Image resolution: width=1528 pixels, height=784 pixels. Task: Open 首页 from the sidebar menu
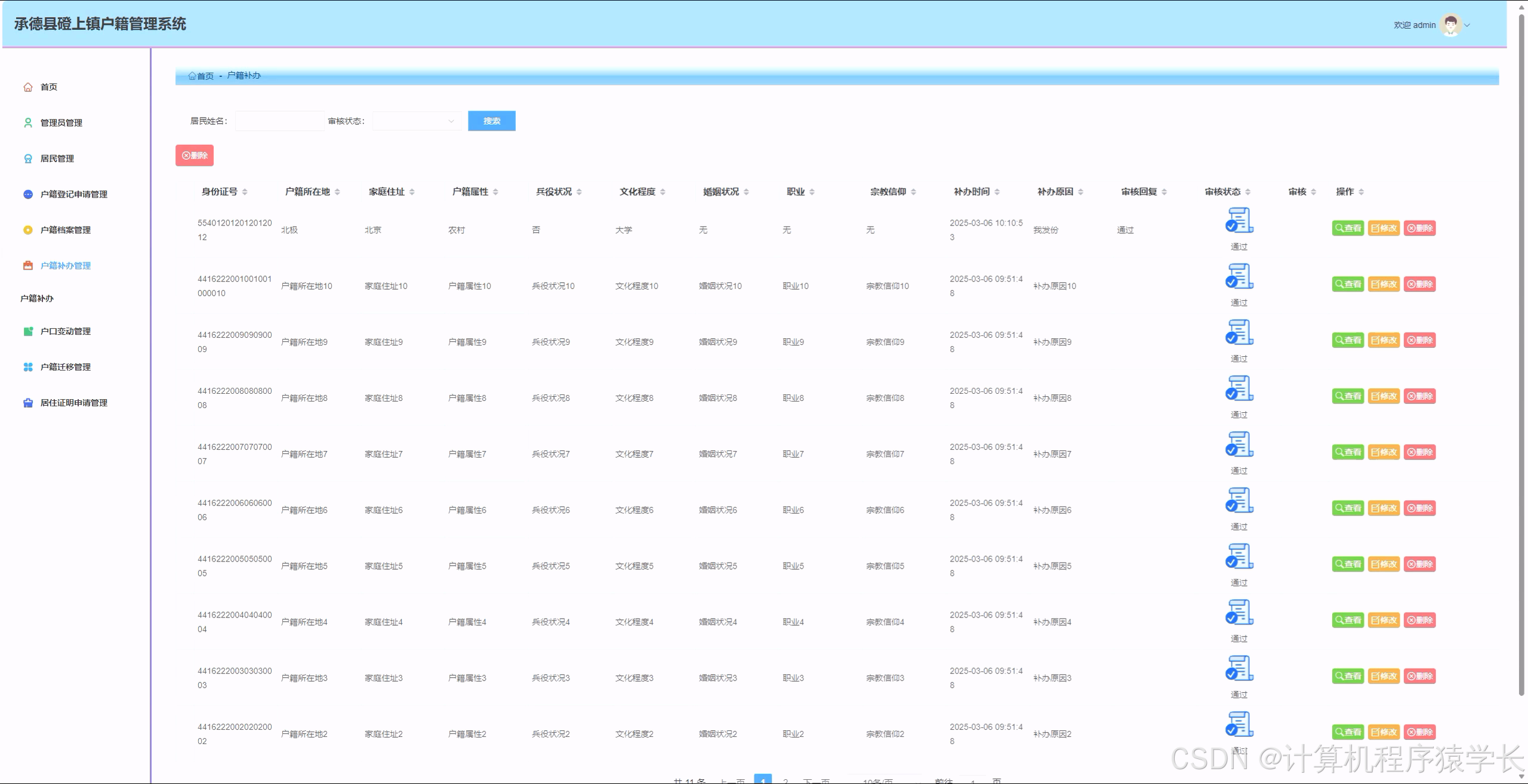48,87
